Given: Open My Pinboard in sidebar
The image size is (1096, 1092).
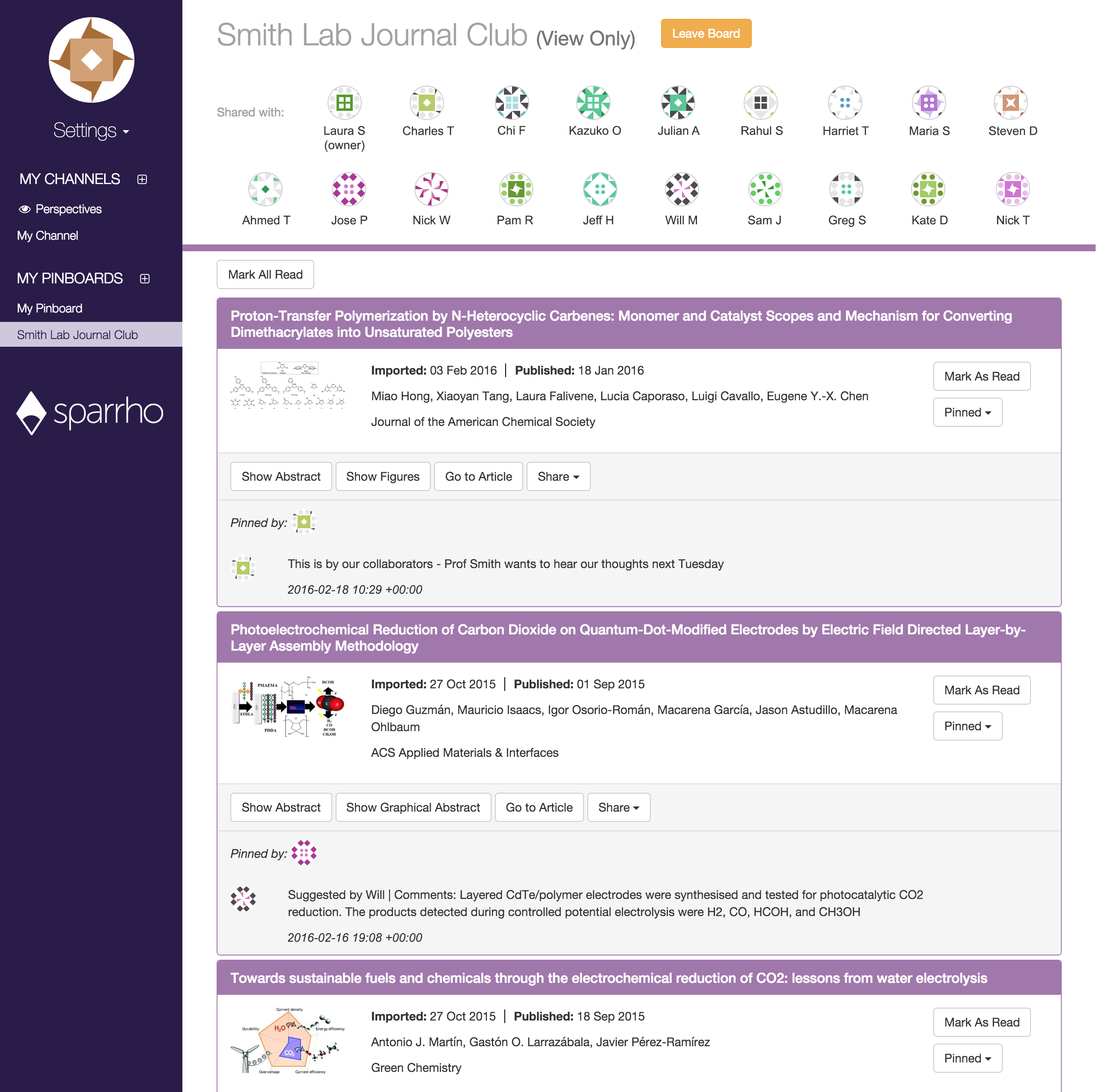Looking at the screenshot, I should coord(49,308).
